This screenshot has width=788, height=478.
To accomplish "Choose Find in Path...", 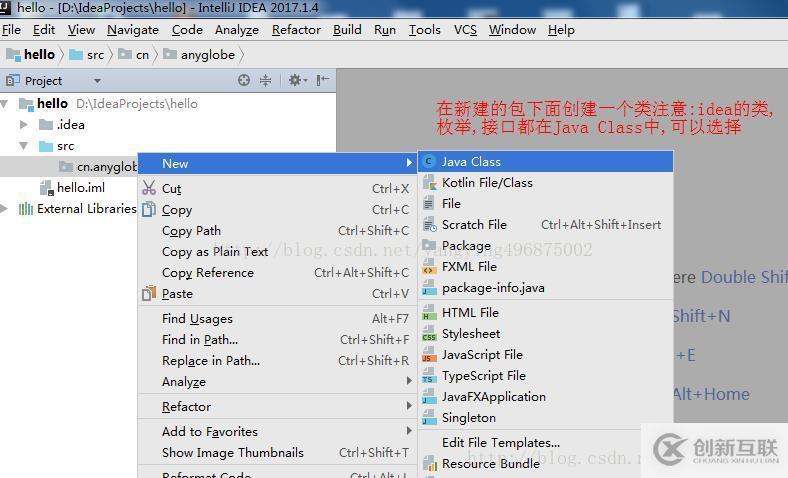I will click(277, 340).
